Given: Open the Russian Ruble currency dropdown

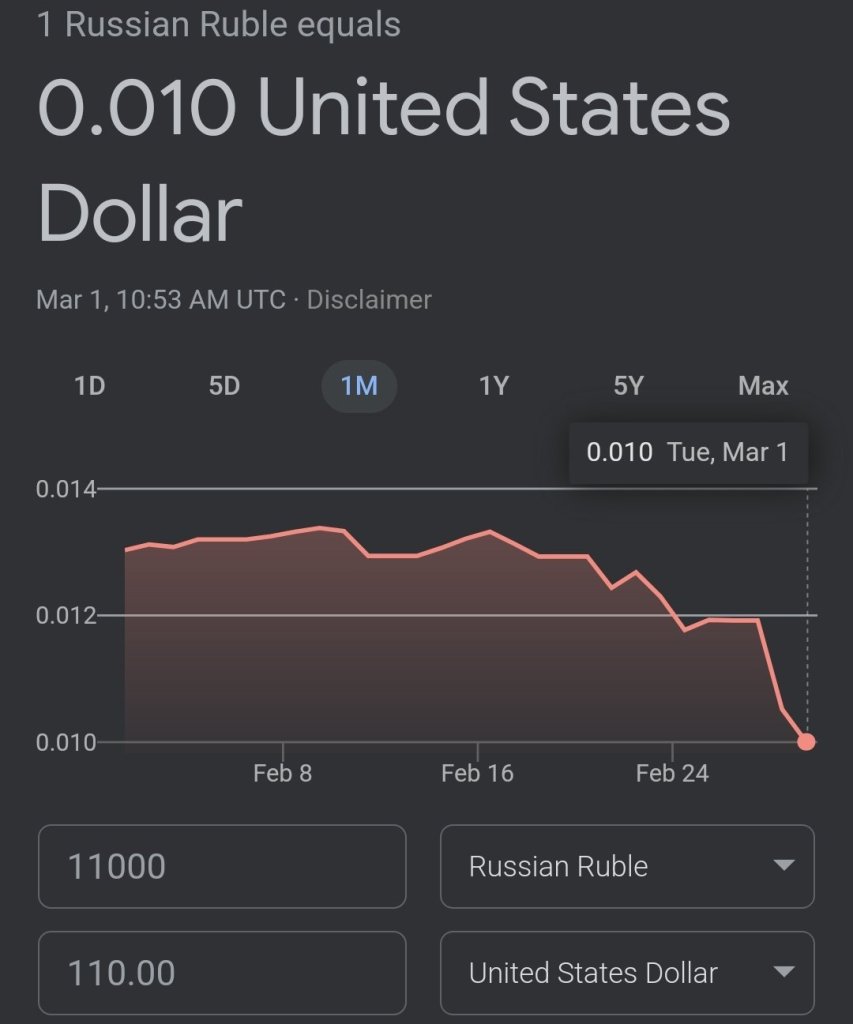Looking at the screenshot, I should point(627,866).
